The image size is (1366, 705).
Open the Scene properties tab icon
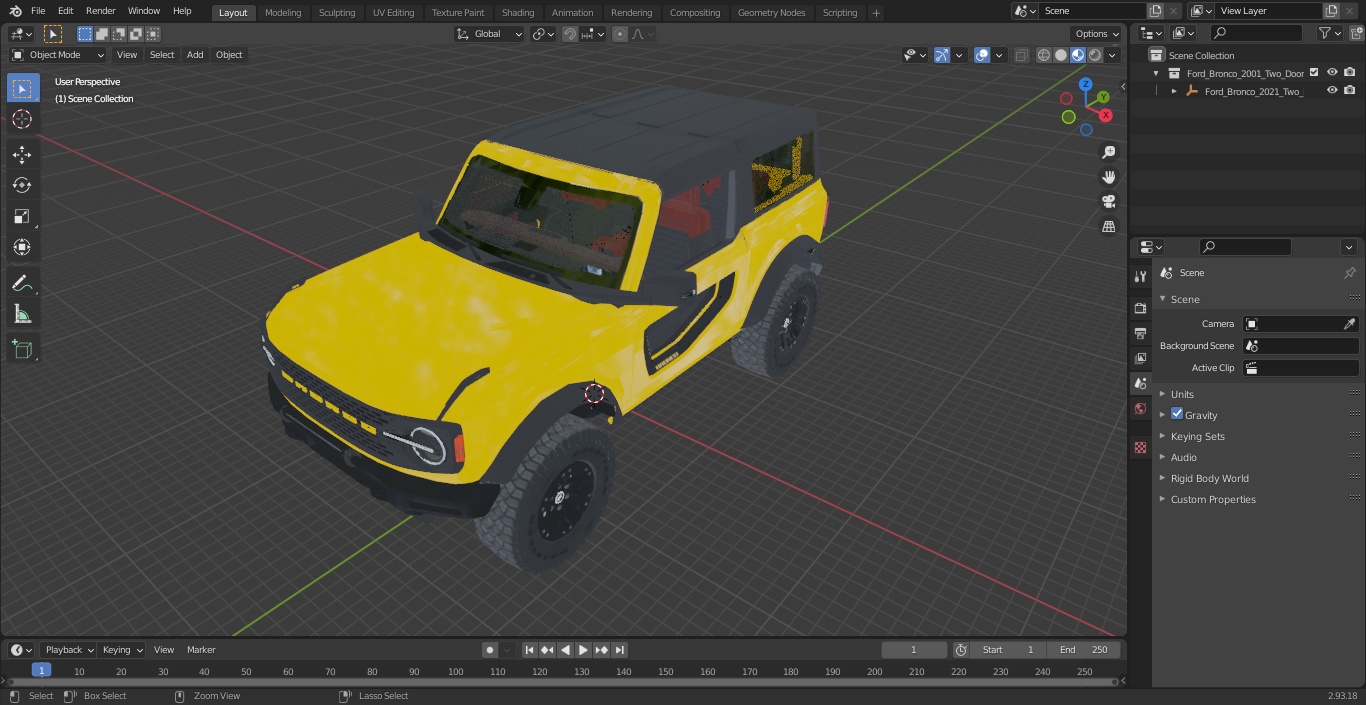tap(1140, 383)
